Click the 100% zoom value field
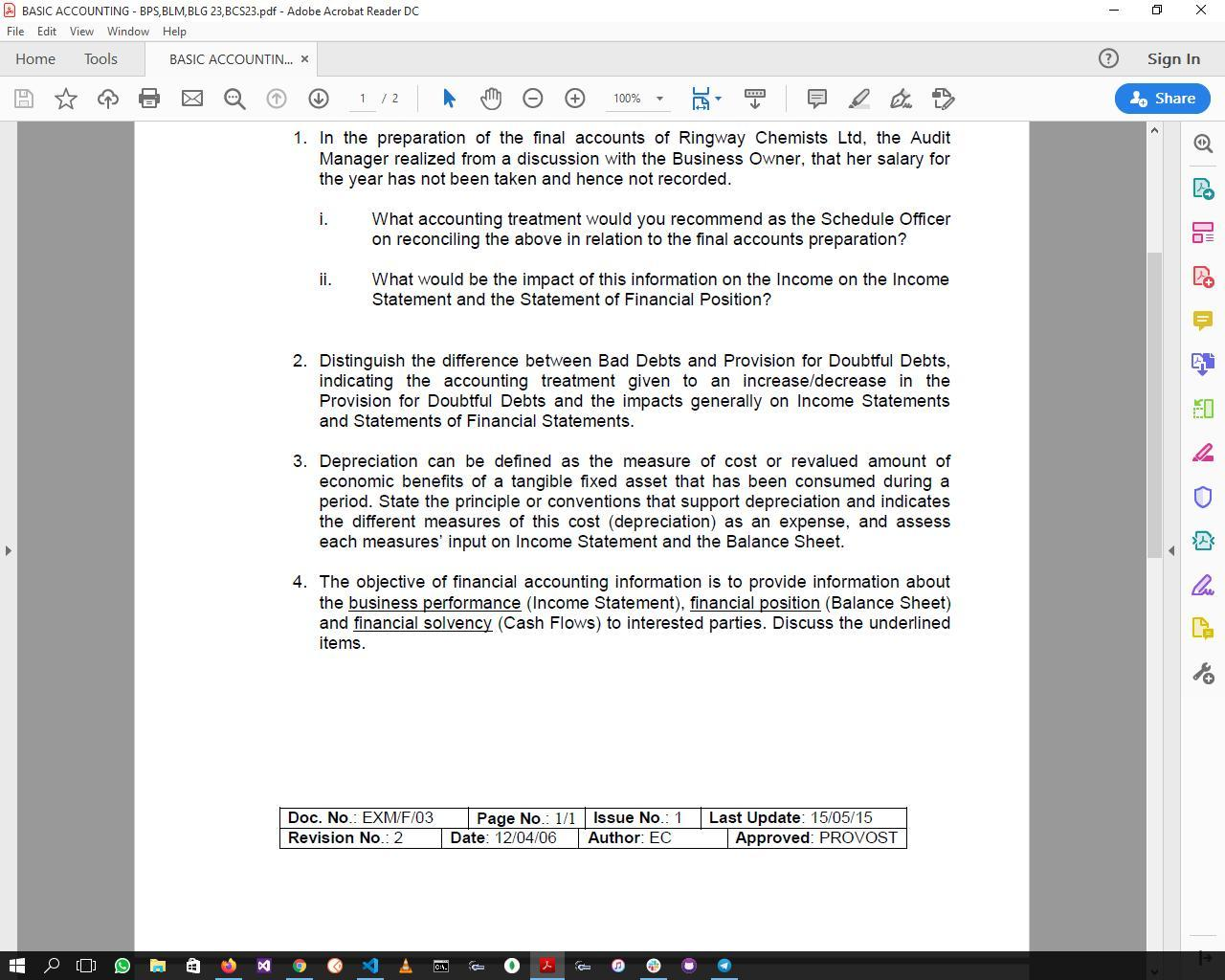The image size is (1225, 980). 628,99
